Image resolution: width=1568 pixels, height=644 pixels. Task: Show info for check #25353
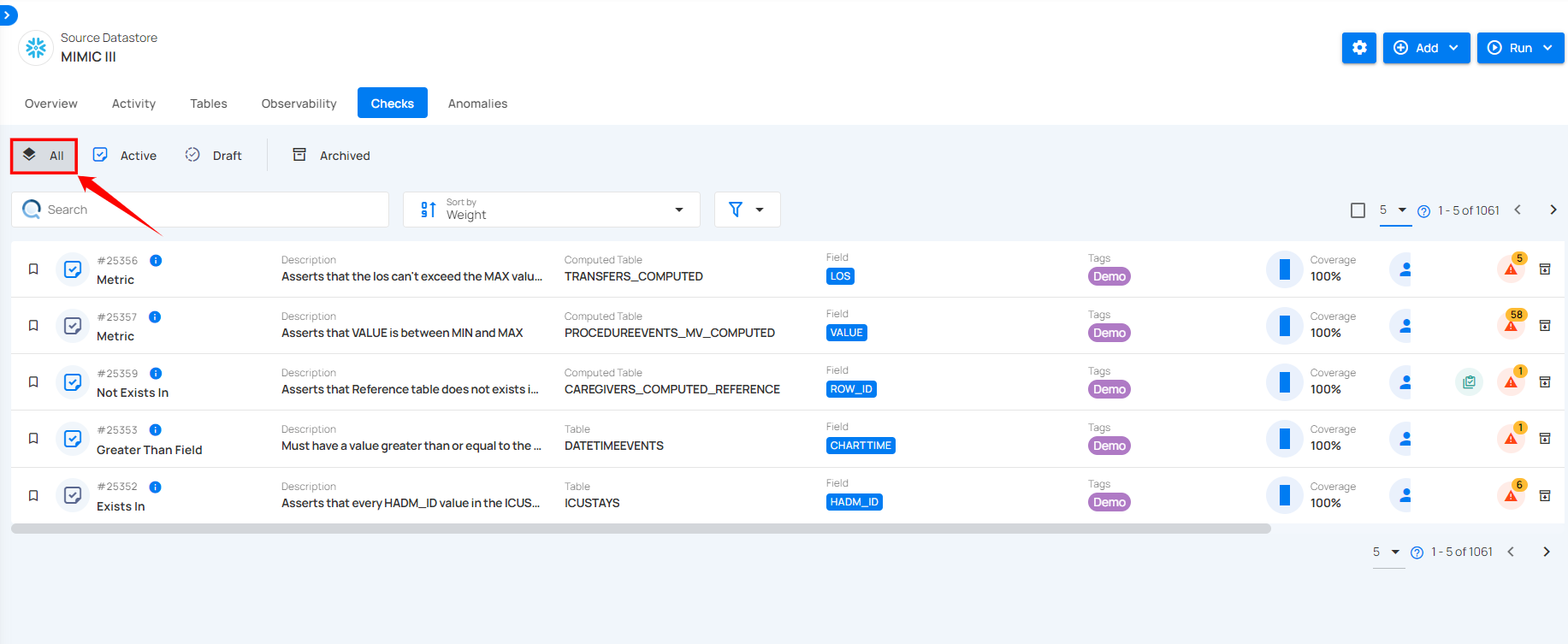156,429
